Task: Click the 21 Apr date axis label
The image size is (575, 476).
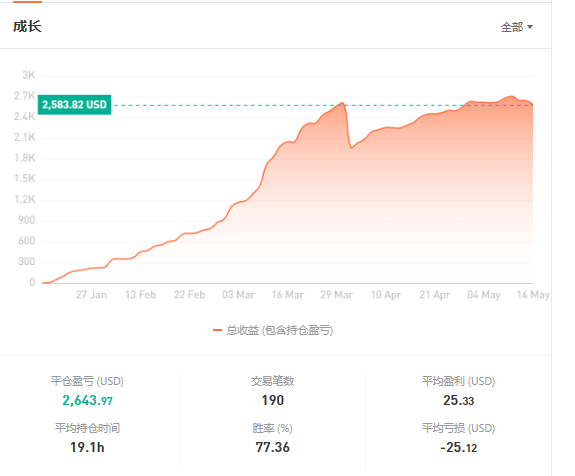Action: point(435,295)
